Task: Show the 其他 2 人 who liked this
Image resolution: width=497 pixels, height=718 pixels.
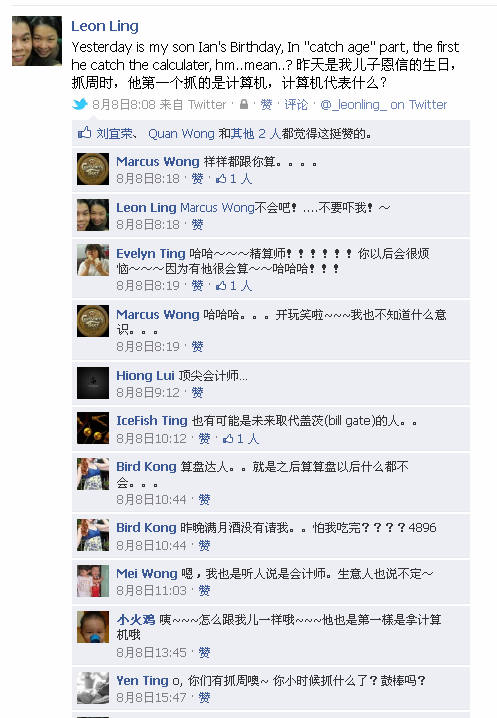Action: coord(256,134)
